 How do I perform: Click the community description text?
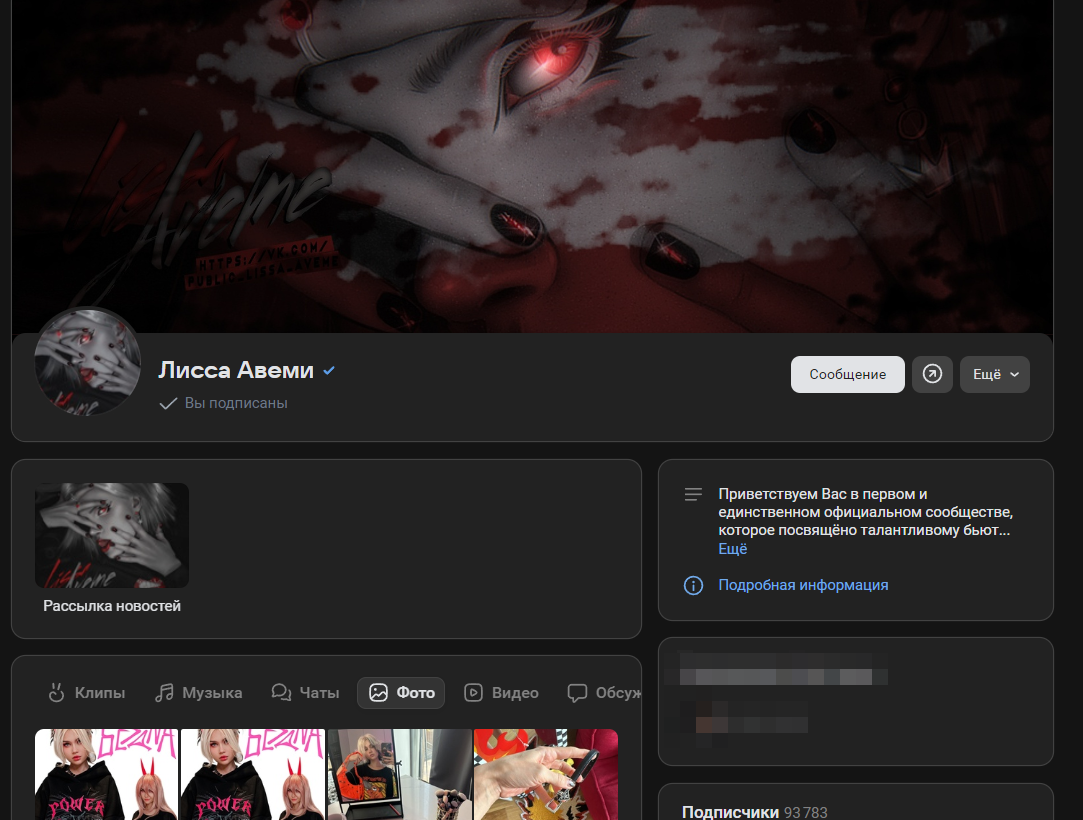[x=865, y=512]
